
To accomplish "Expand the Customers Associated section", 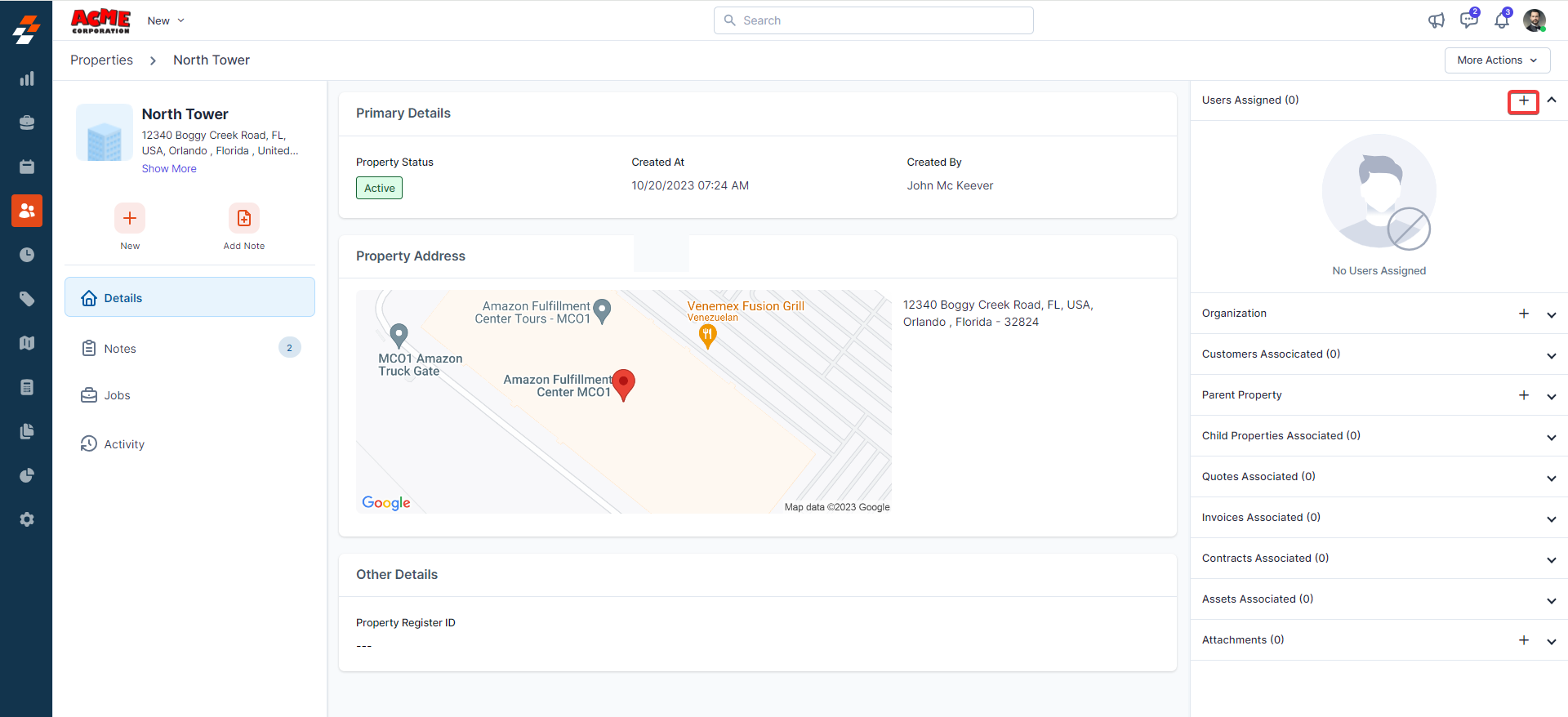I will (x=1551, y=355).
